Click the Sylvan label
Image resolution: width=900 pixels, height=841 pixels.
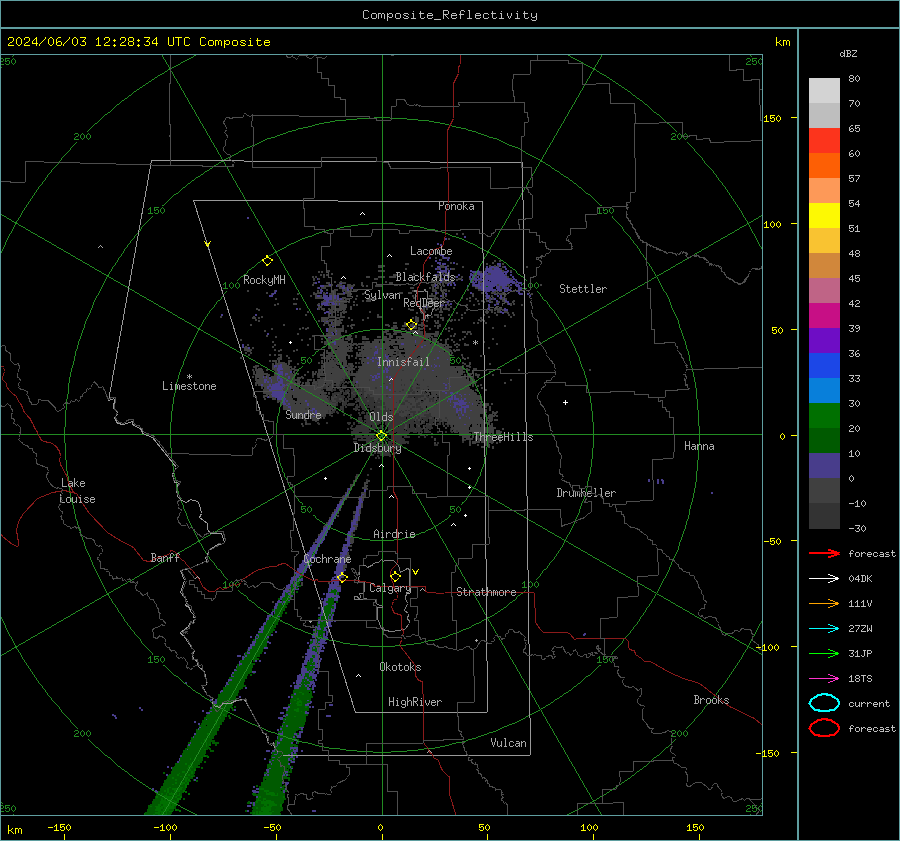(382, 295)
